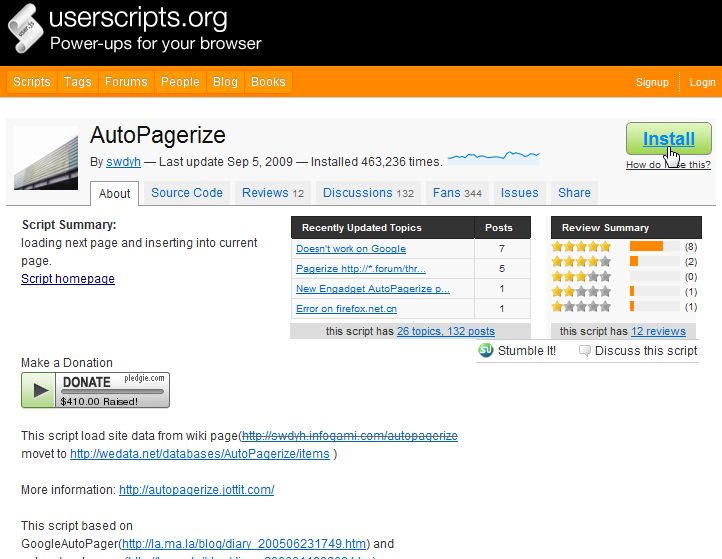Click the Login link
This screenshot has height=559, width=722.
[702, 82]
